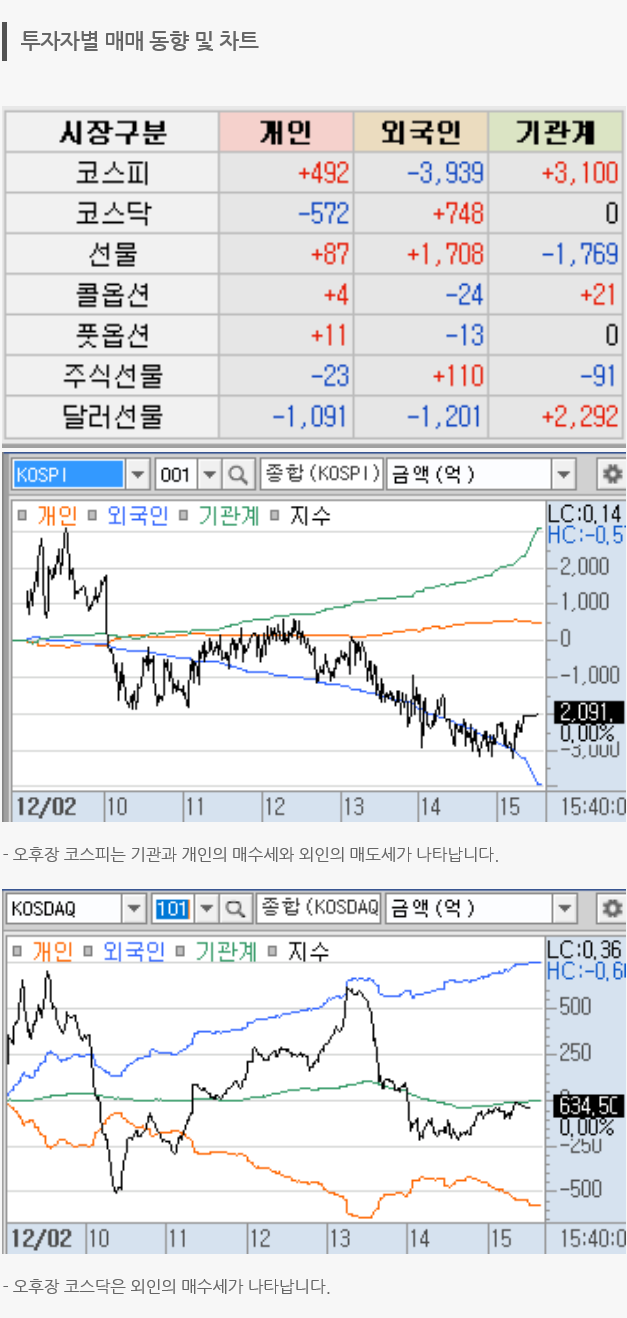Open the 금액(억) unit dropdown in KOSDAQ chart
This screenshot has width=627, height=1318.
point(564,908)
